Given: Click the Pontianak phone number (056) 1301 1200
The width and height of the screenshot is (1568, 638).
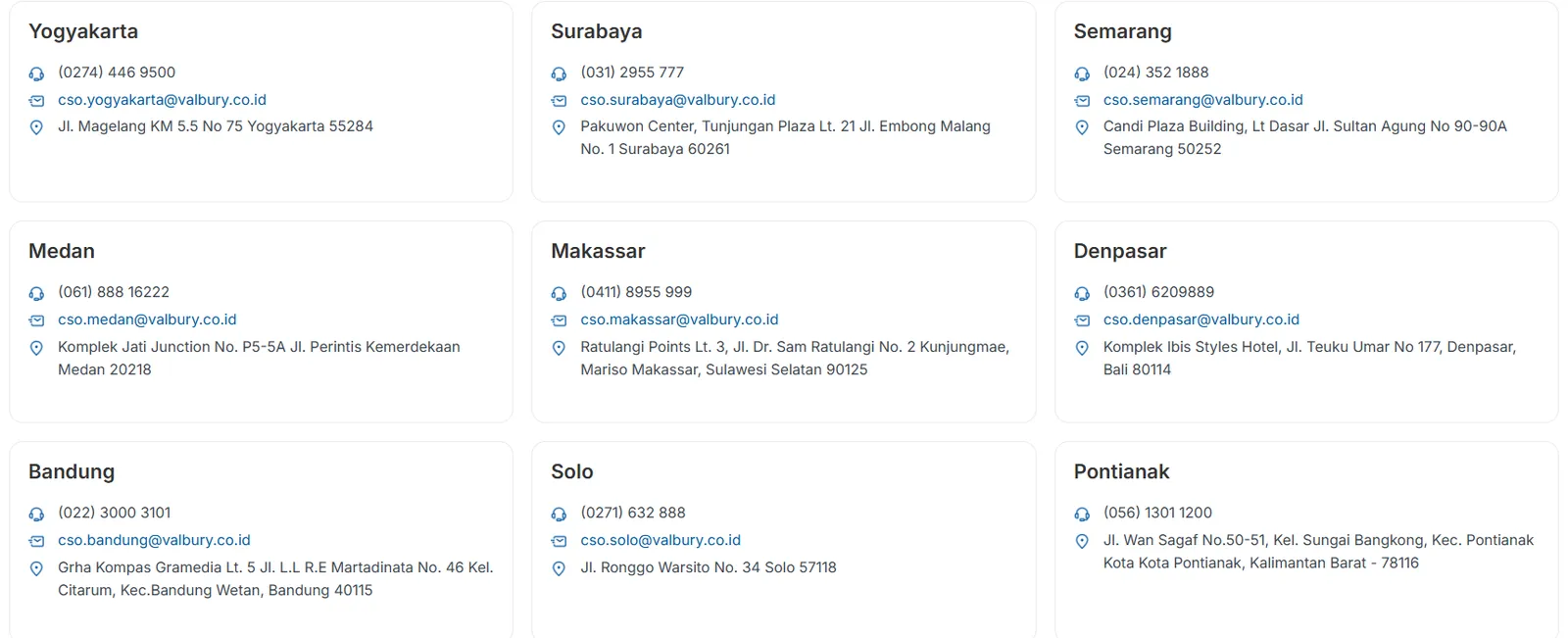Looking at the screenshot, I should [x=1157, y=513].
